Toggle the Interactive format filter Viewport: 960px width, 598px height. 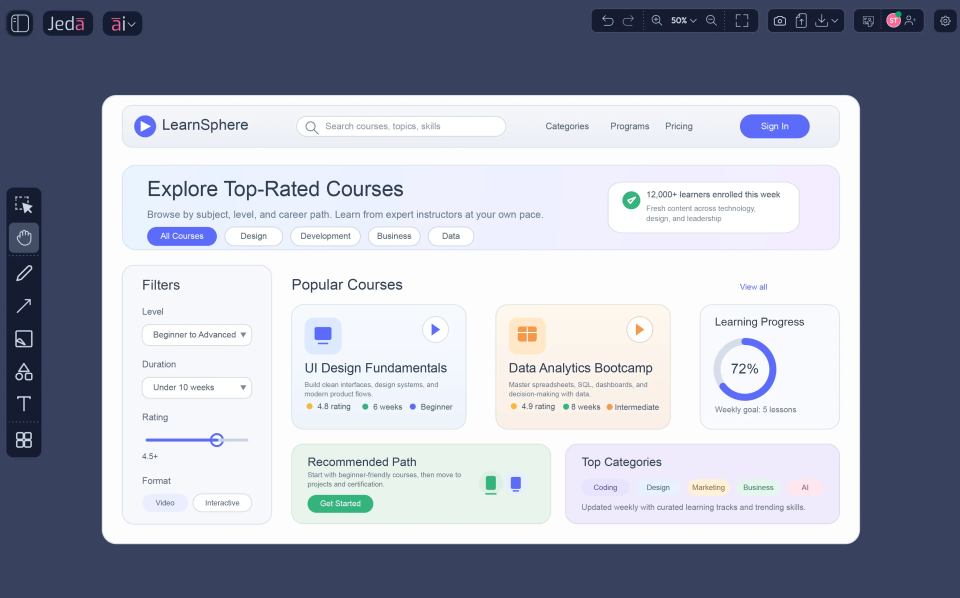coord(222,502)
